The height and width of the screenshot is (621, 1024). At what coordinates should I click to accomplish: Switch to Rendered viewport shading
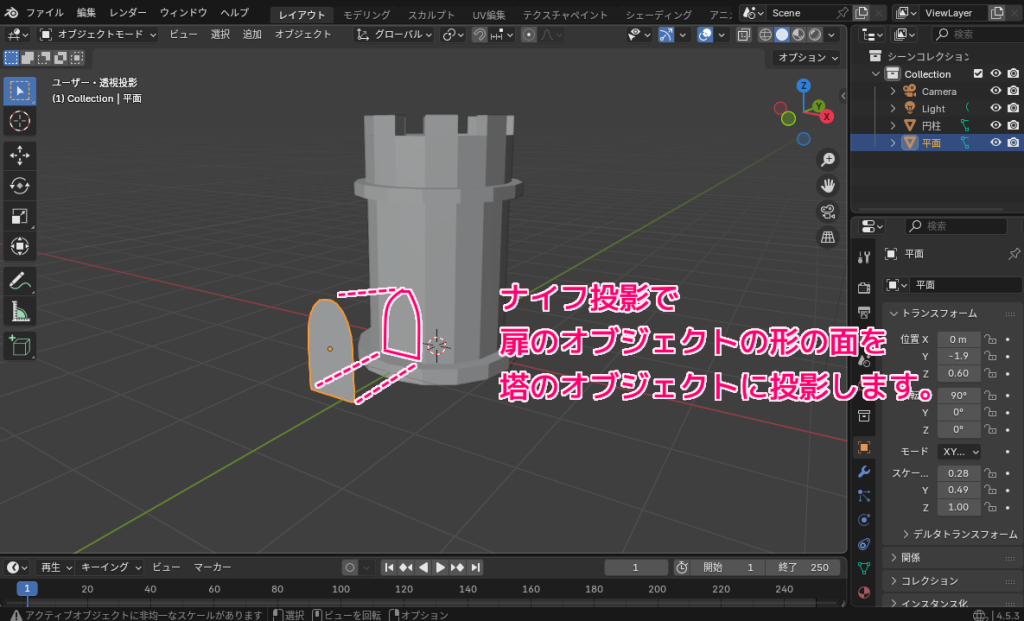(813, 35)
